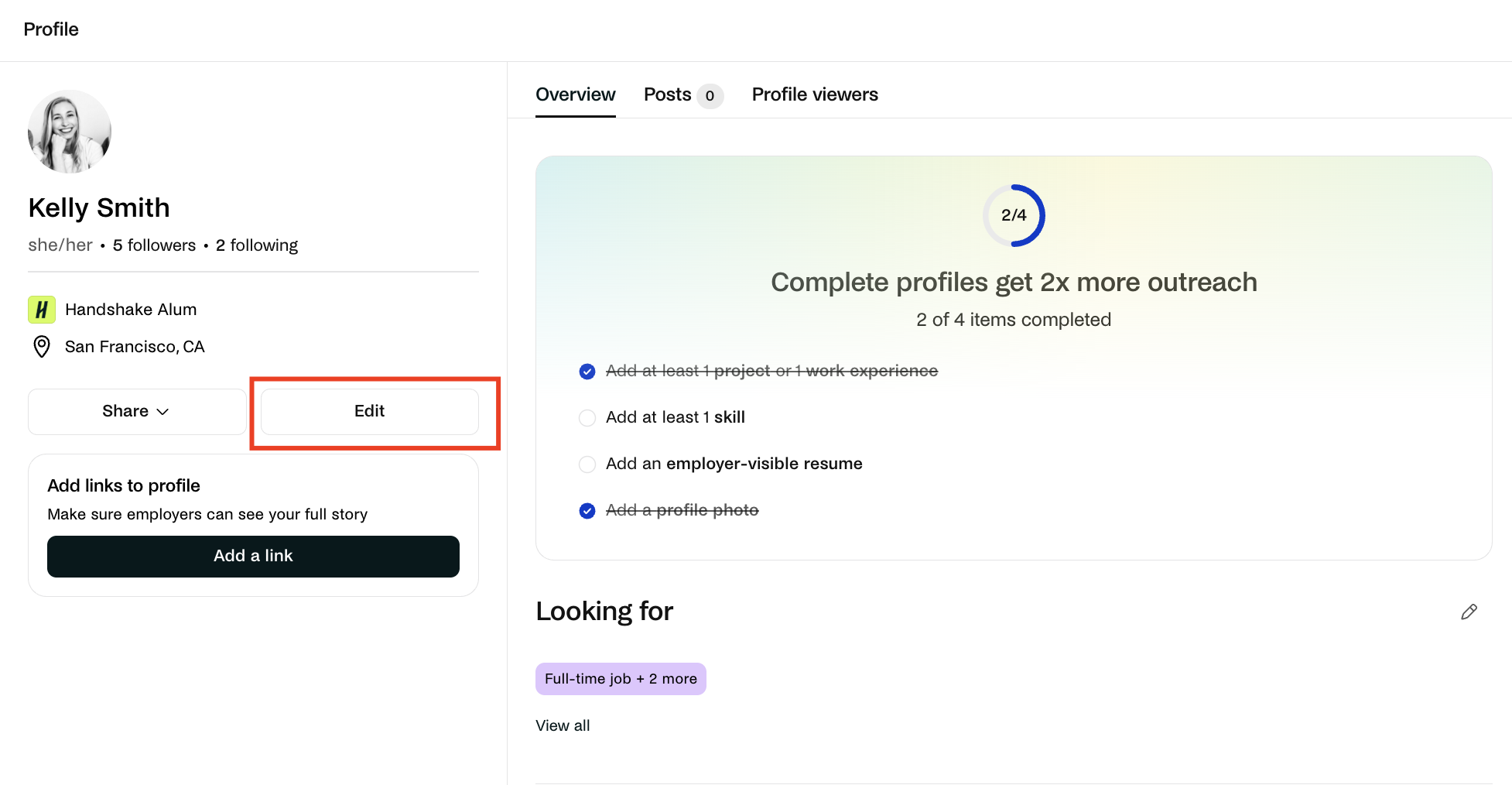Open the Profile viewers tab

(815, 94)
